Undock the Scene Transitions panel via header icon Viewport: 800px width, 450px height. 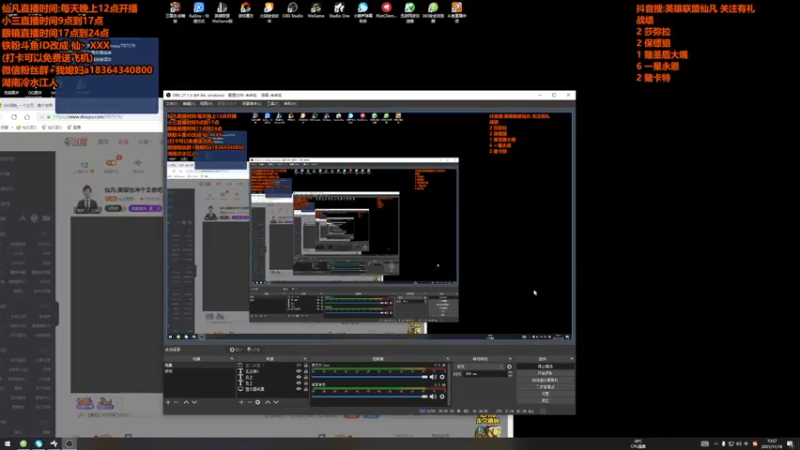tap(510, 359)
